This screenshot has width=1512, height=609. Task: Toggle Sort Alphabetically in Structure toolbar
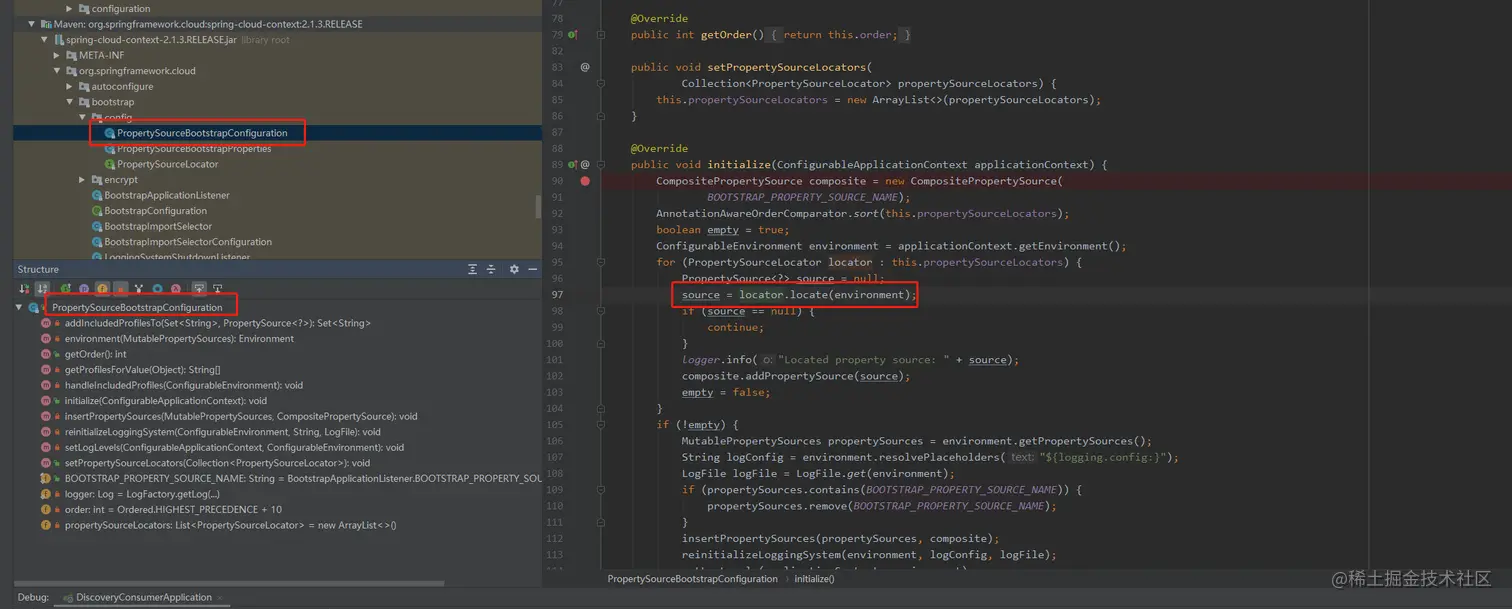point(42,289)
